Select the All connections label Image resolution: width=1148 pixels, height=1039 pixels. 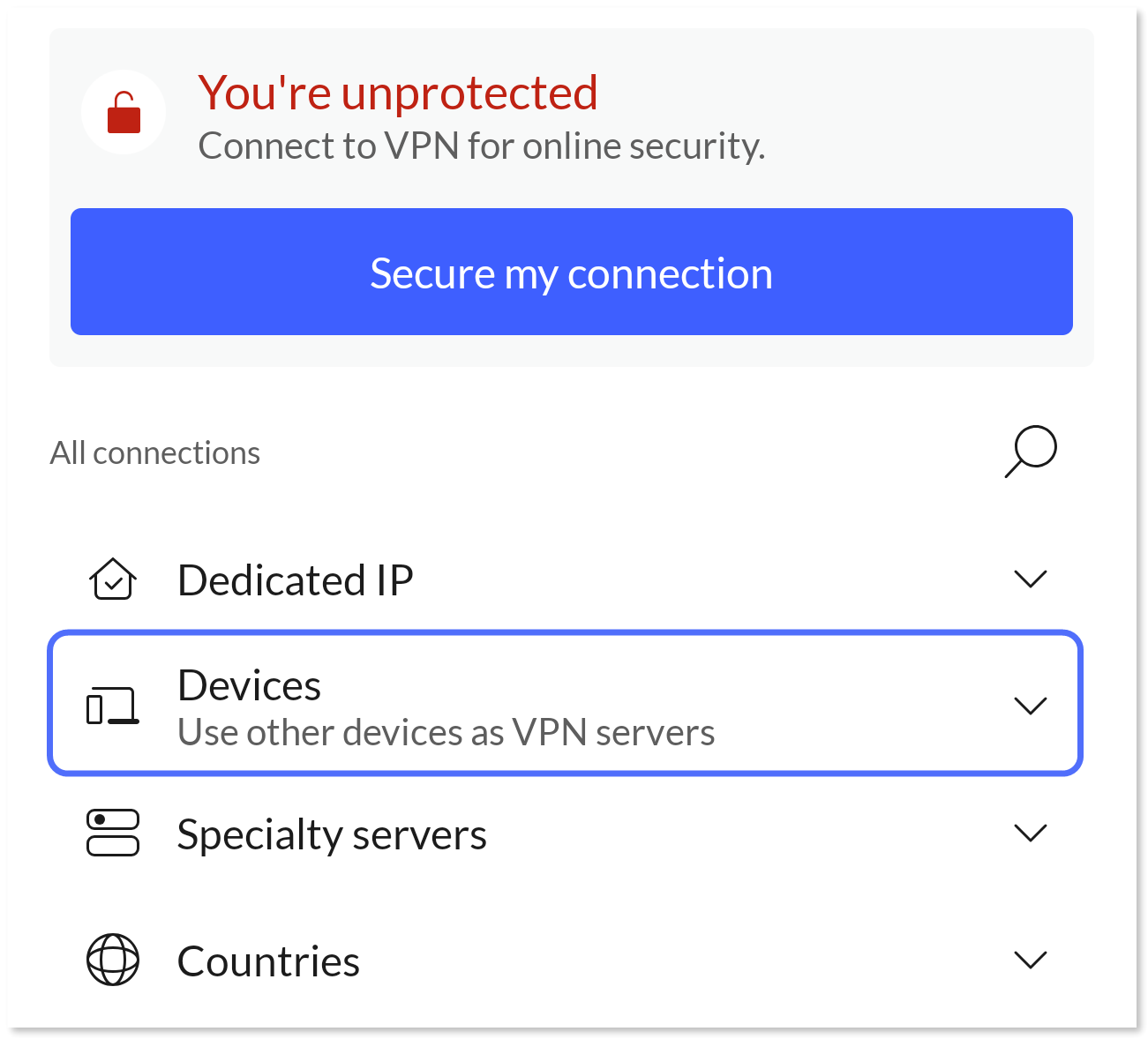pos(155,452)
